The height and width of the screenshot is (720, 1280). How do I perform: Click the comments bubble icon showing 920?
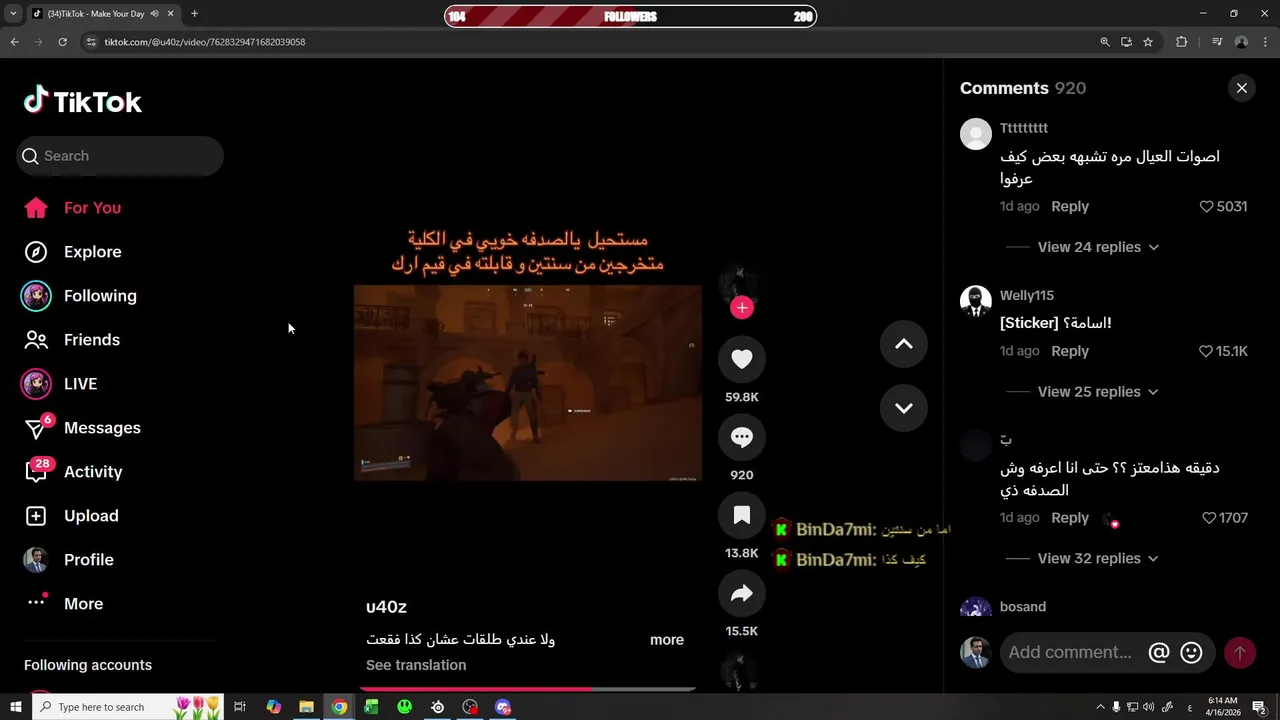point(742,437)
